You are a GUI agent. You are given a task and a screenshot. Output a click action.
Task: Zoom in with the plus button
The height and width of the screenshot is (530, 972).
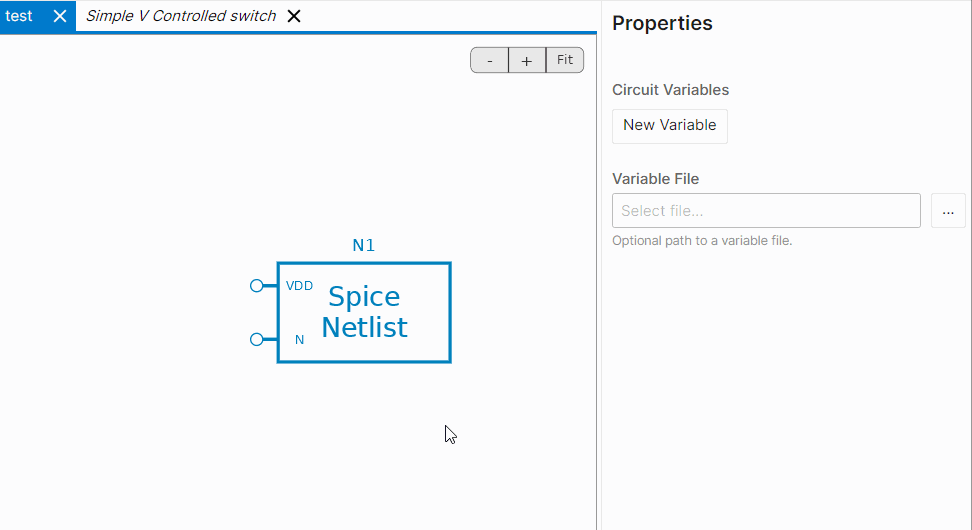pos(527,60)
